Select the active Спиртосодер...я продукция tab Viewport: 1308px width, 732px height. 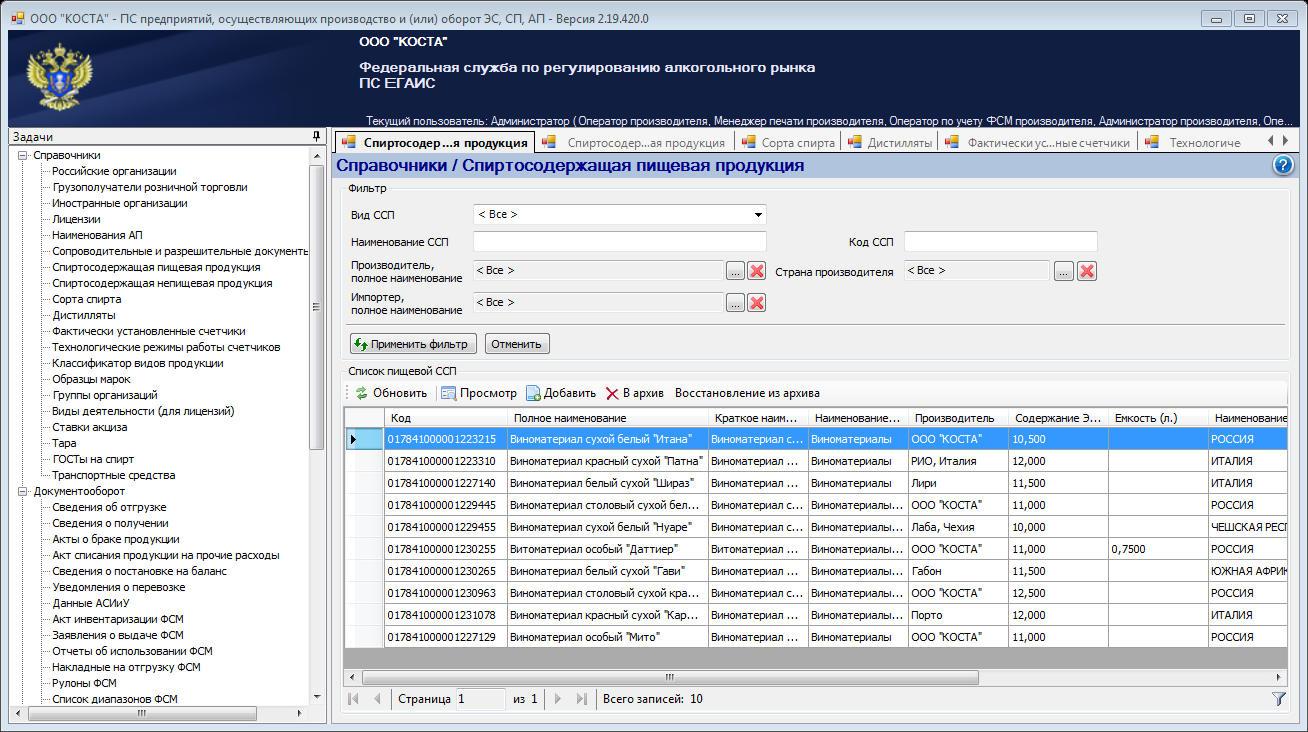(x=435, y=143)
